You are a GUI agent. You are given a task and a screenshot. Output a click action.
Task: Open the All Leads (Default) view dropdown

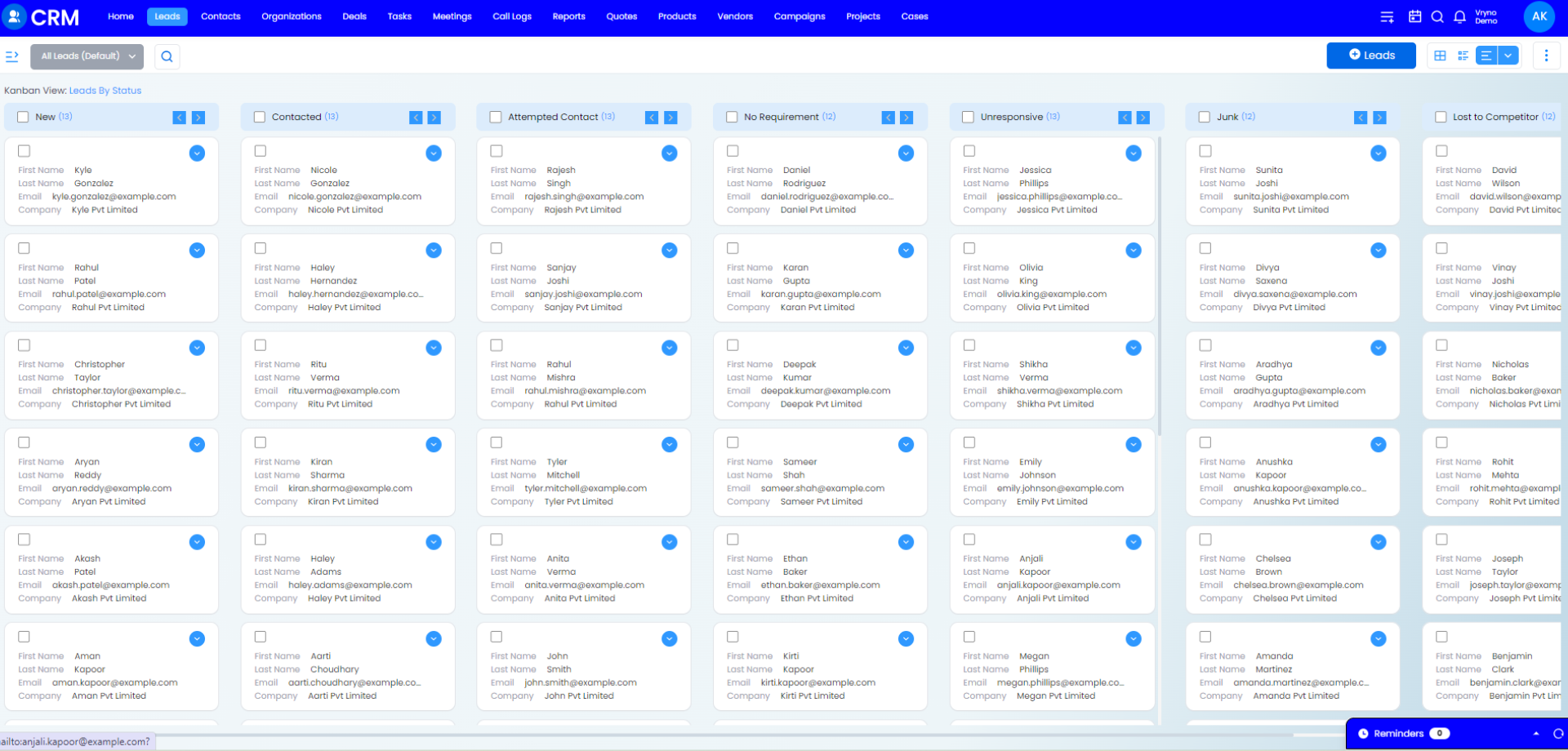point(86,56)
